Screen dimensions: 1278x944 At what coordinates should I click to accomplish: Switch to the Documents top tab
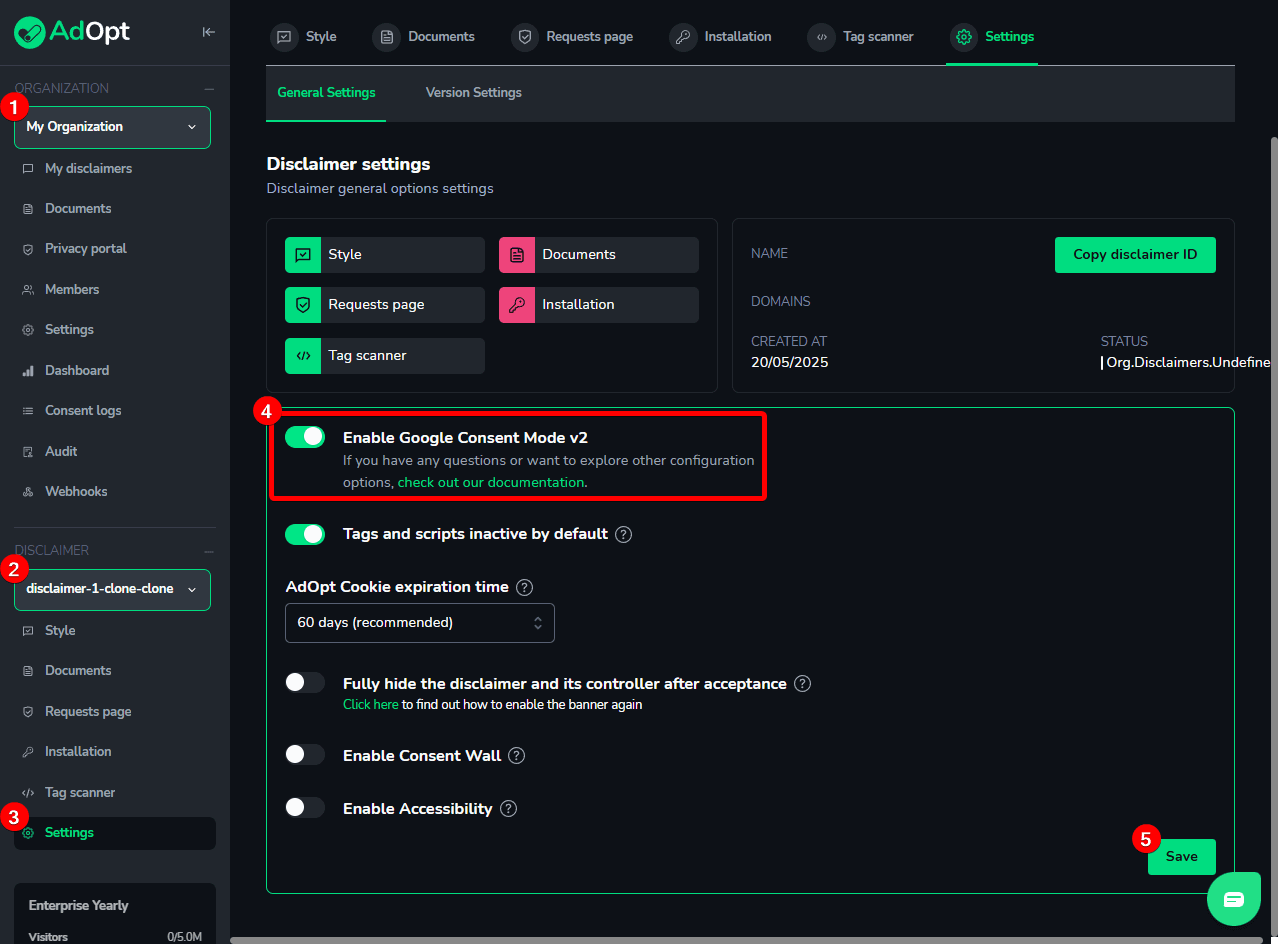[424, 37]
